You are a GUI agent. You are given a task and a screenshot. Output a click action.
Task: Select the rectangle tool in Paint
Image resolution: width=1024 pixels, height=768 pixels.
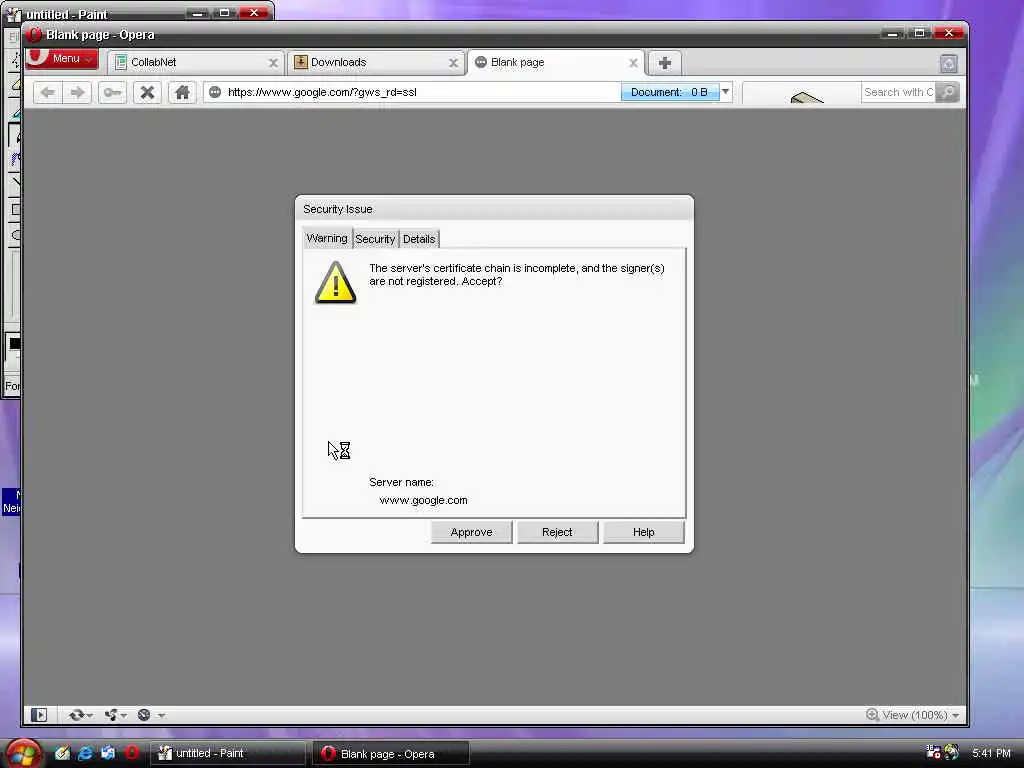click(14, 210)
